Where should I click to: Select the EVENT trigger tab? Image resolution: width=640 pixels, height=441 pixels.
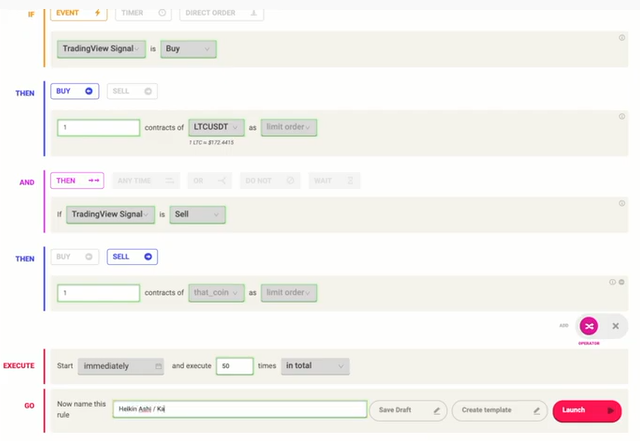pos(79,13)
